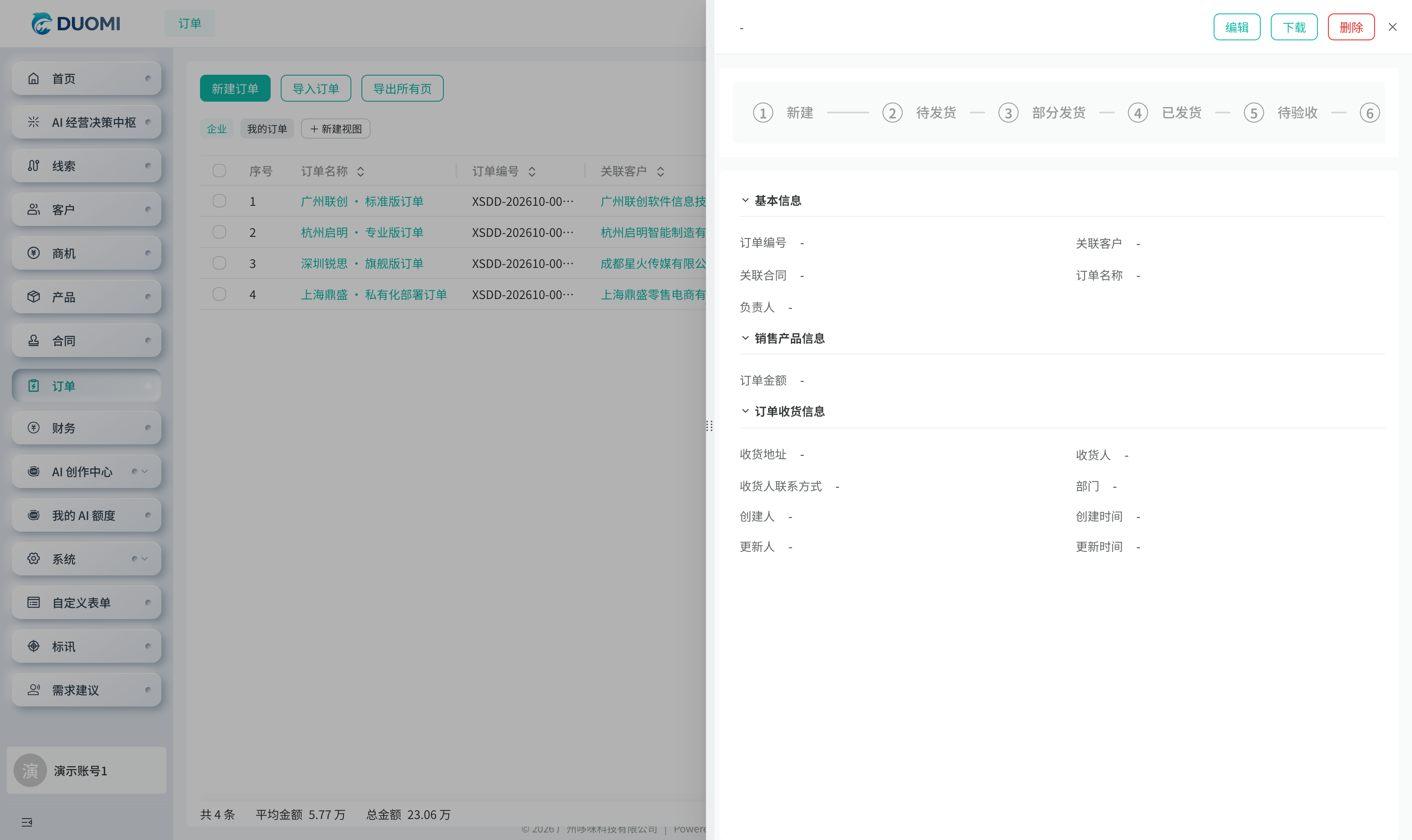Sort by 订单名称 column
The width and height of the screenshot is (1412, 840).
coord(360,171)
